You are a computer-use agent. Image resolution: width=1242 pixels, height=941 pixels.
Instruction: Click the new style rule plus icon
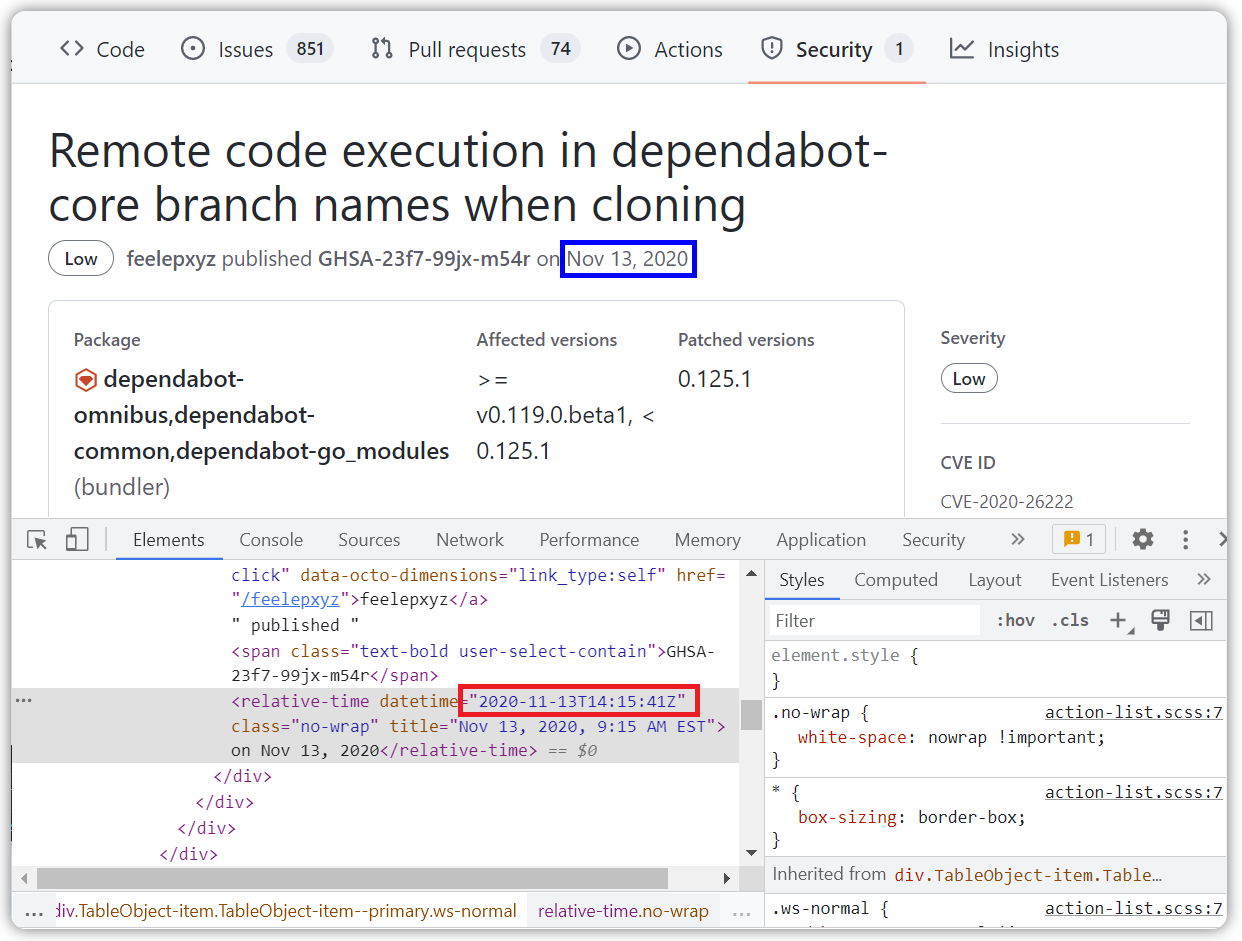tap(1119, 621)
